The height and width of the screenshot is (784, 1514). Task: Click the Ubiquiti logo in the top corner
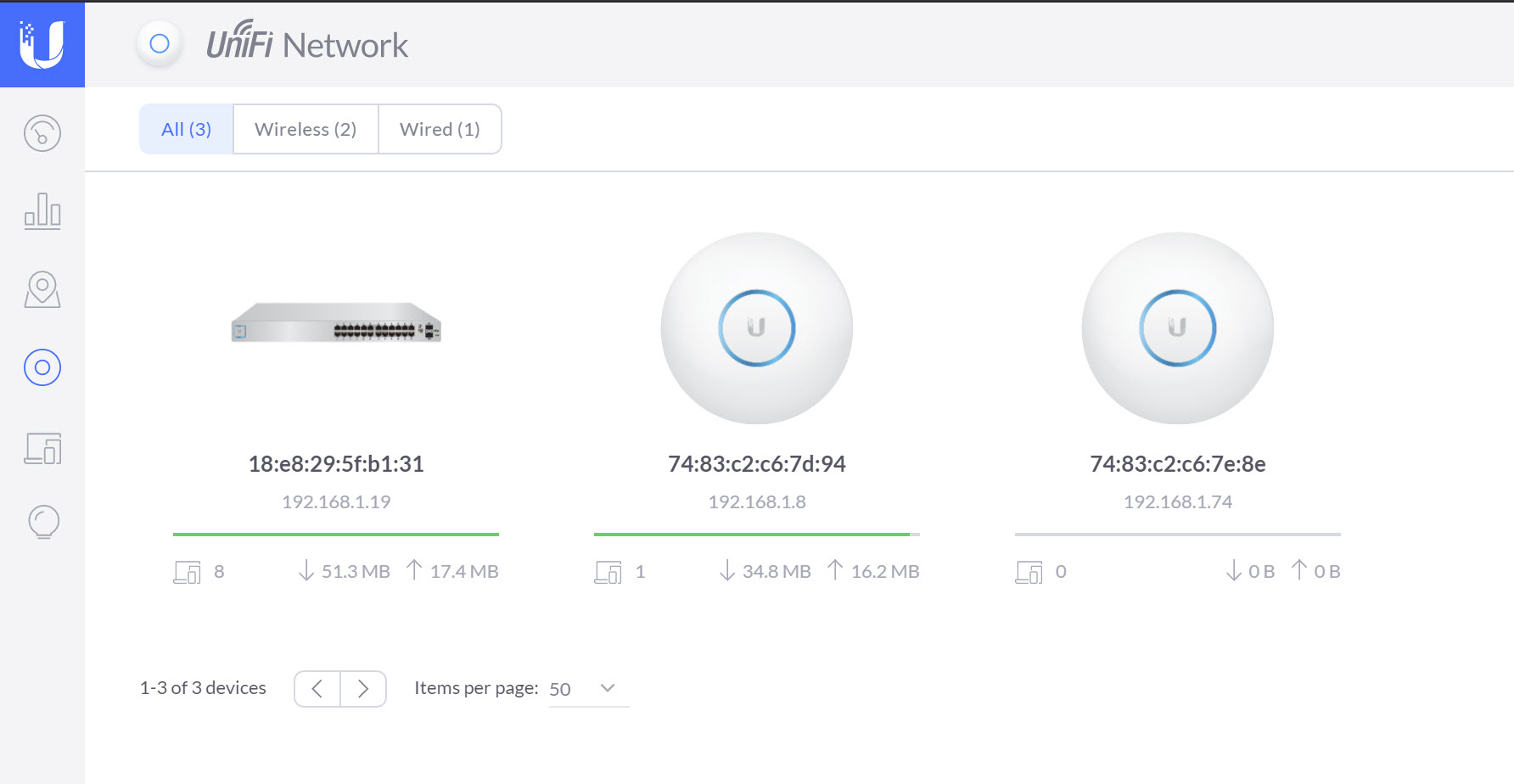point(42,44)
